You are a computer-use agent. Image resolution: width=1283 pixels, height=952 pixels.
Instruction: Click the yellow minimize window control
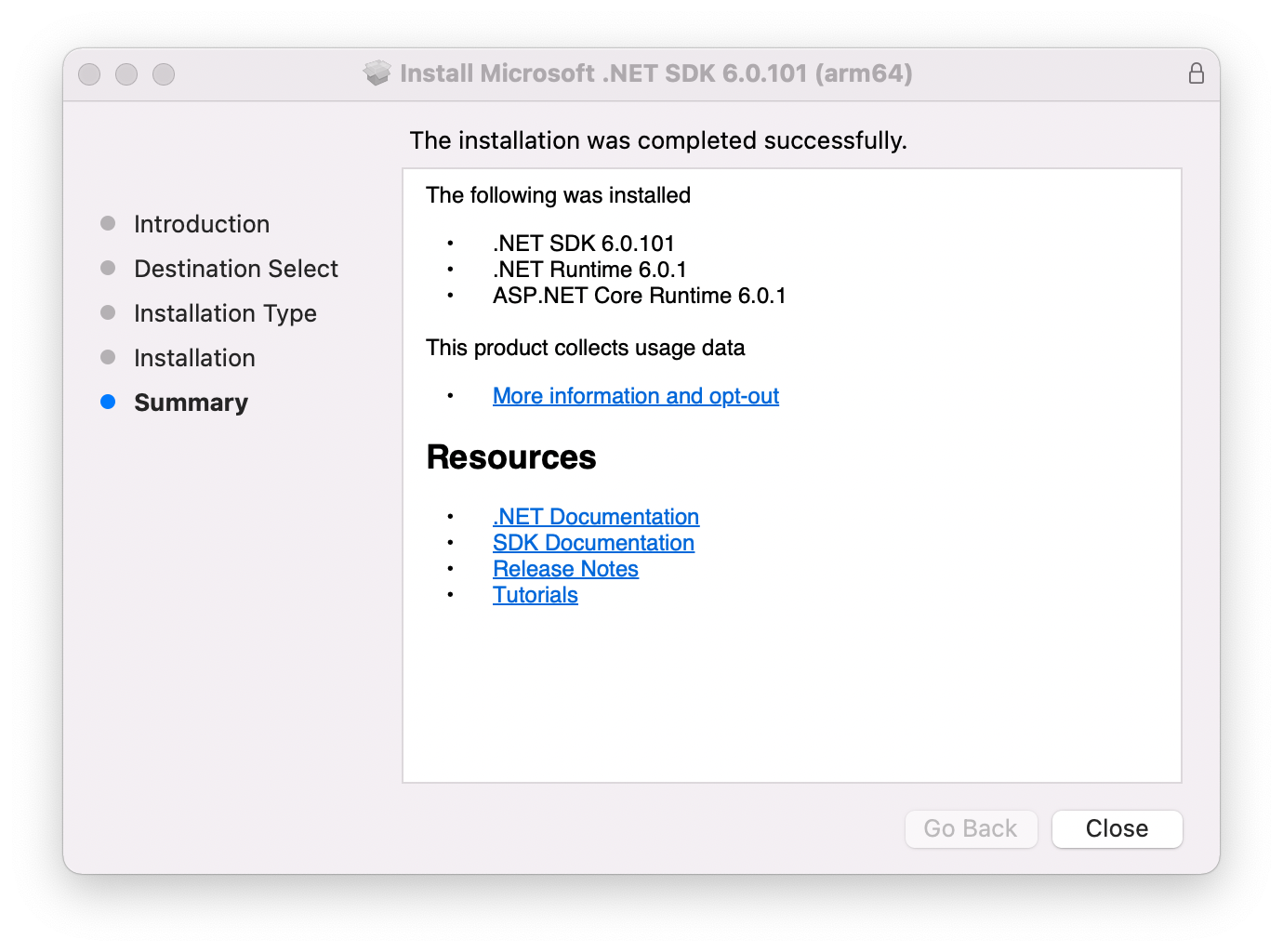[x=126, y=74]
